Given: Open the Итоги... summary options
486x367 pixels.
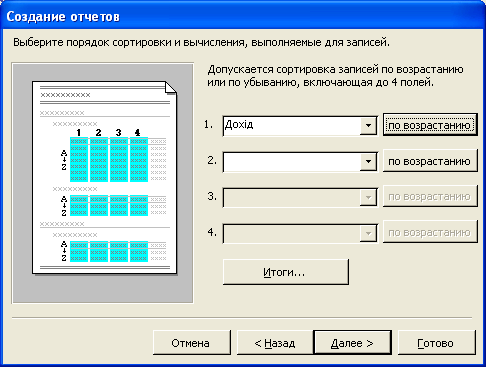Looking at the screenshot, I should 286,272.
